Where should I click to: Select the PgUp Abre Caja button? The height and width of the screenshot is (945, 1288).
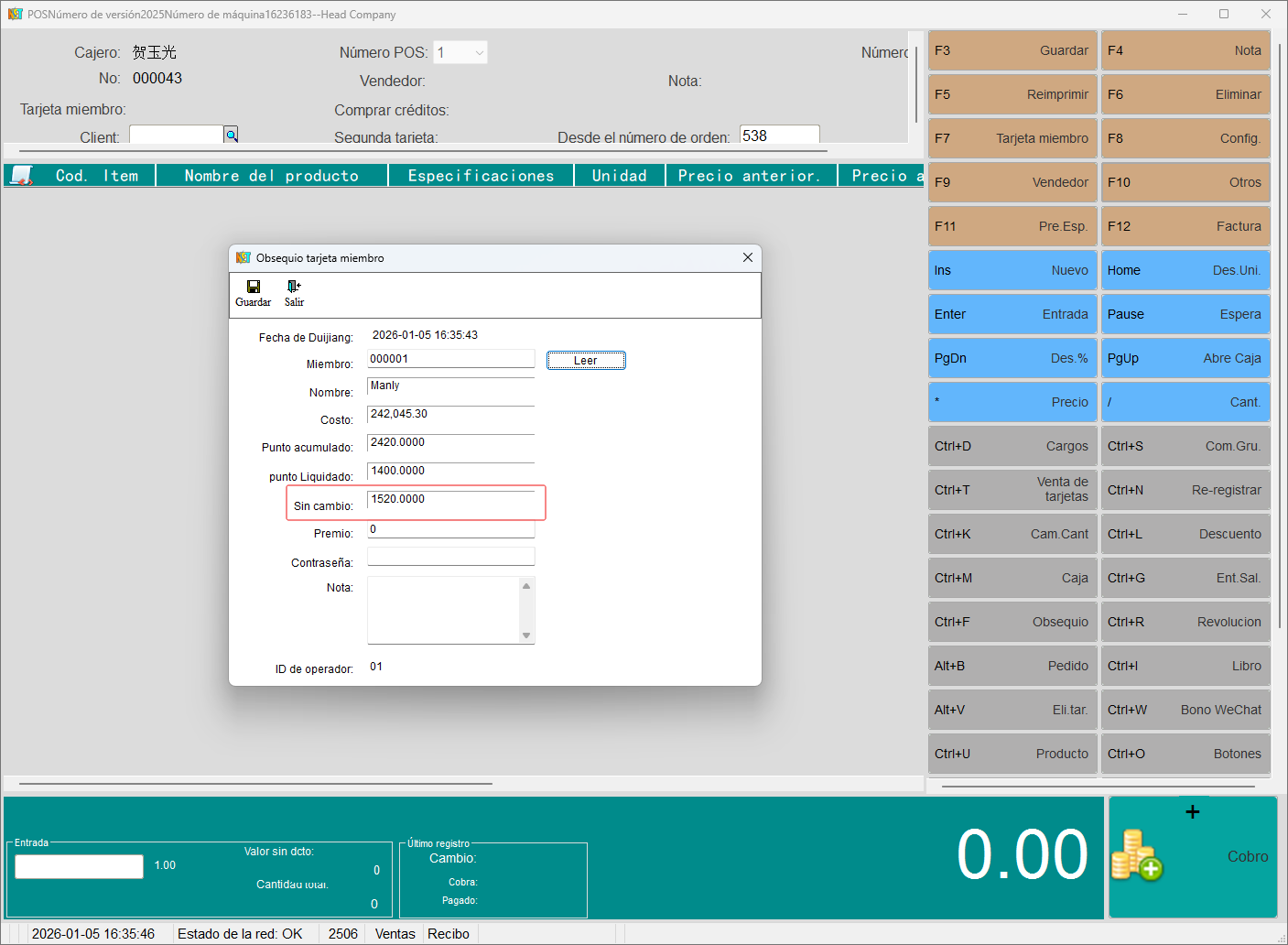1185,358
